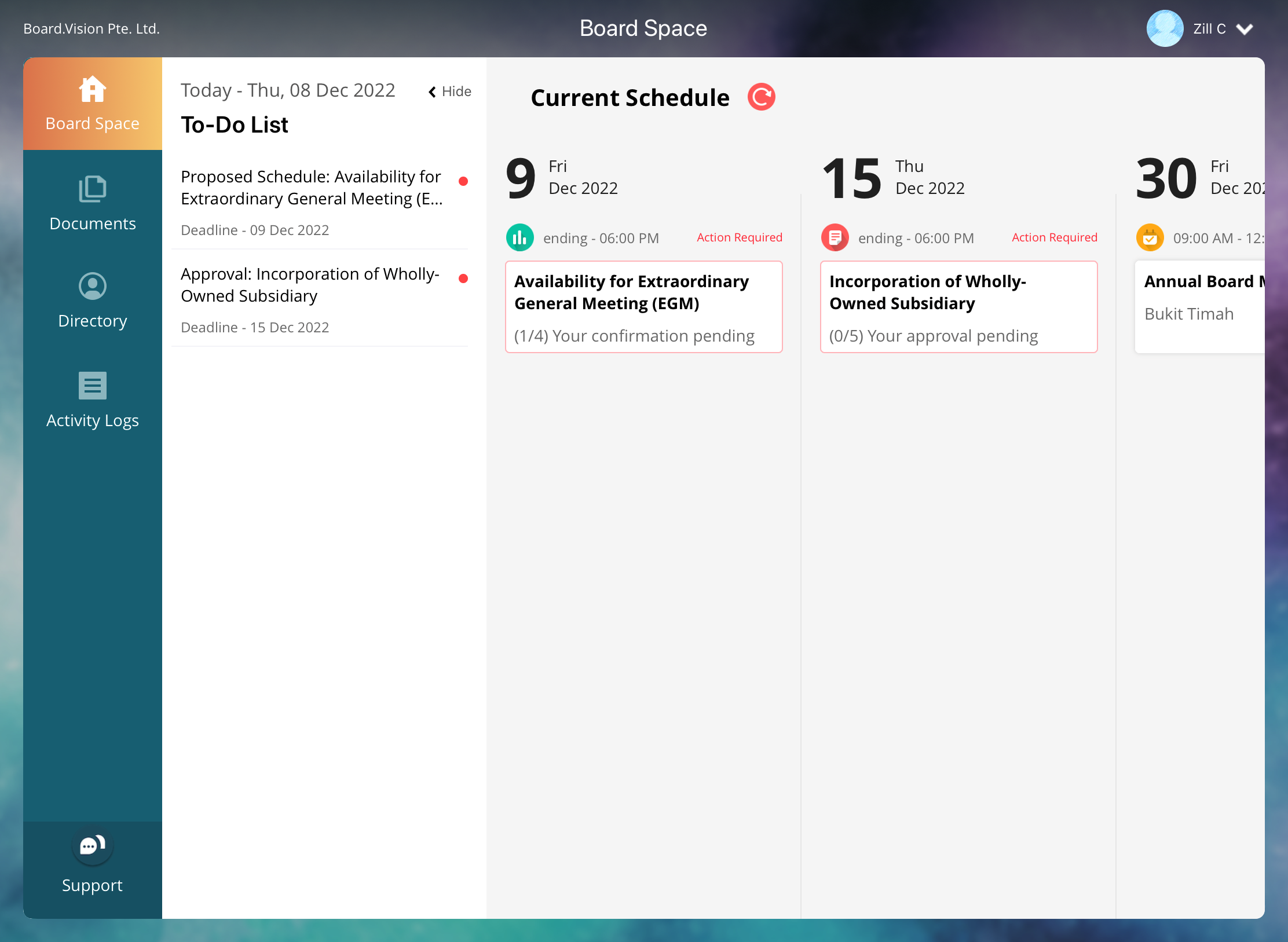Refresh the Current Schedule

point(761,97)
